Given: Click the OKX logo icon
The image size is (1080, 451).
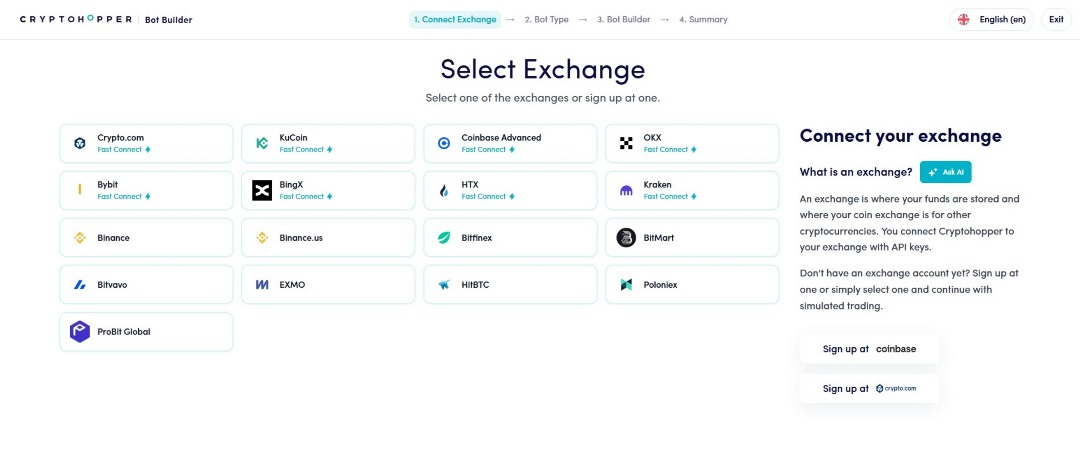Looking at the screenshot, I should (x=626, y=143).
